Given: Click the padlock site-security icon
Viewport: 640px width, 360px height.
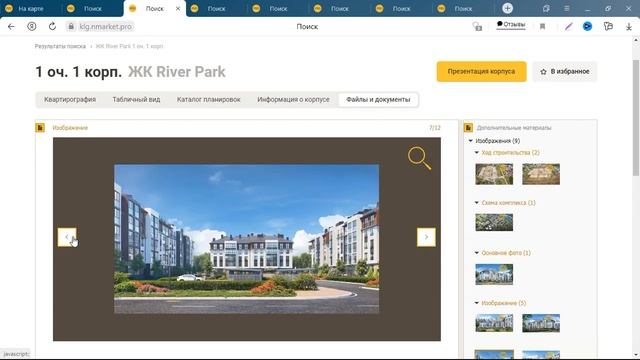Looking at the screenshot, I should pyautogui.click(x=71, y=27).
